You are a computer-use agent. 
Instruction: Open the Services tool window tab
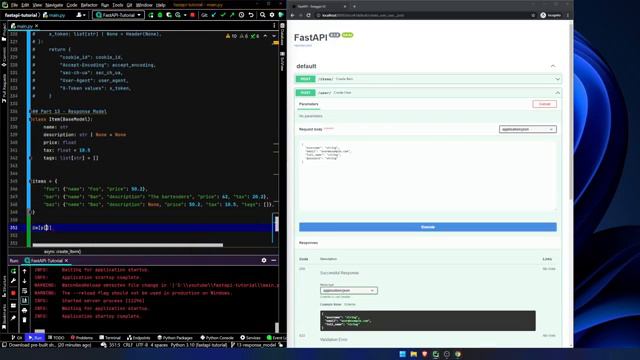coord(250,338)
